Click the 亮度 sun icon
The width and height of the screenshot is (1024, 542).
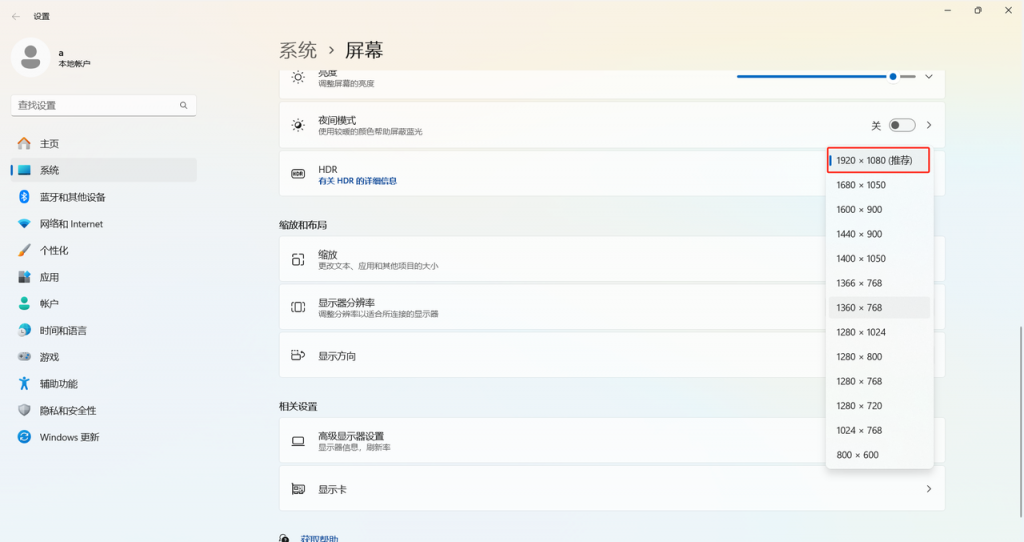[298, 77]
